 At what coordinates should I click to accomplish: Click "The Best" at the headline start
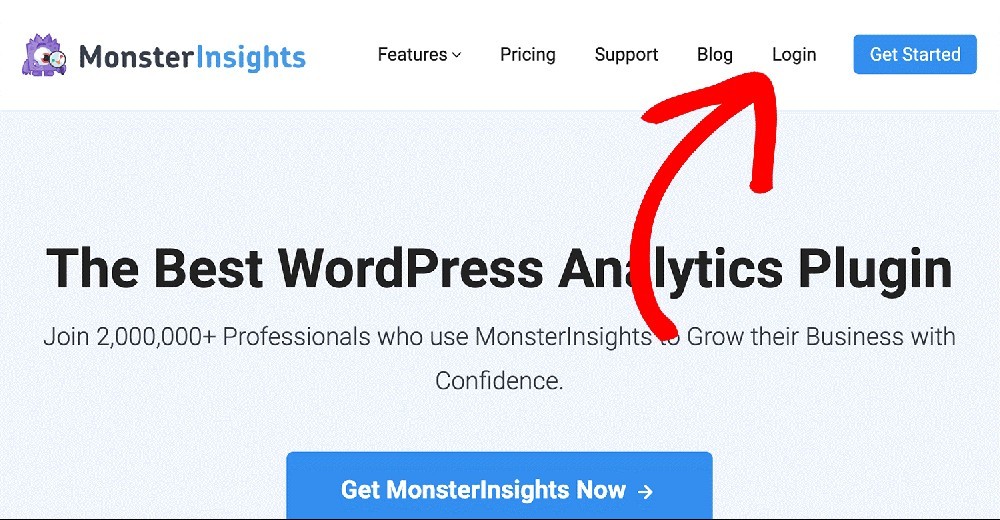(154, 268)
